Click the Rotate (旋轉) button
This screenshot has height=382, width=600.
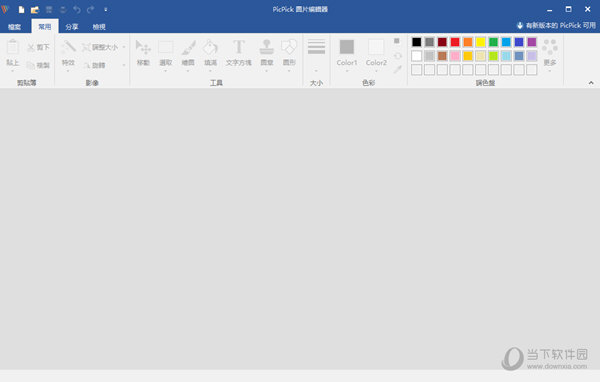(x=95, y=65)
